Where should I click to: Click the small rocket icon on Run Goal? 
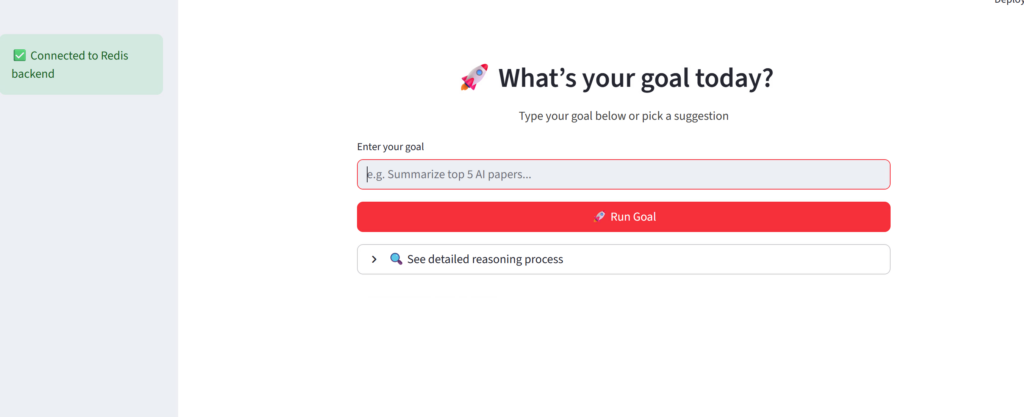[x=599, y=216]
